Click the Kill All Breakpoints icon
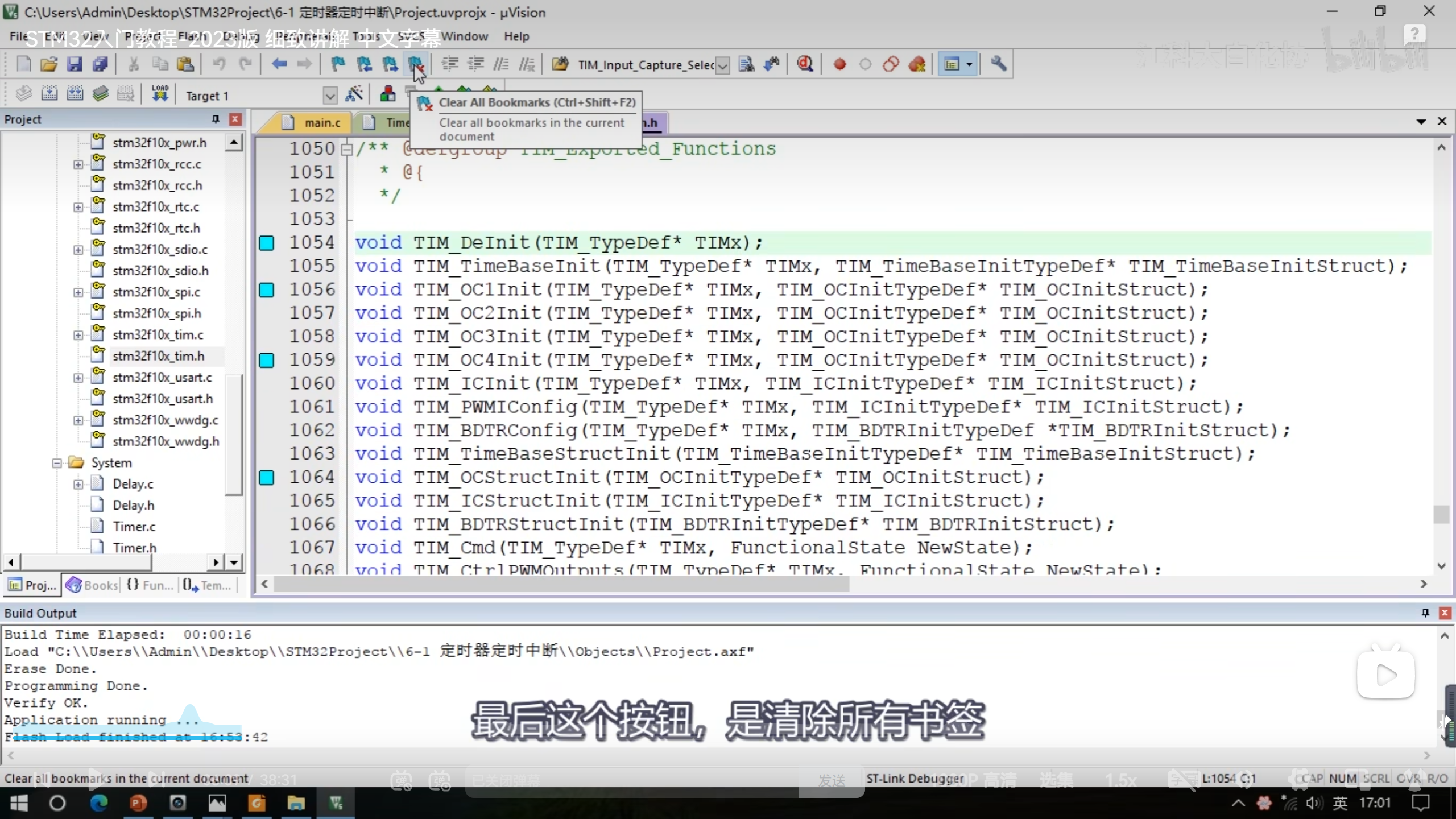Image resolution: width=1456 pixels, height=819 pixels. 917,64
